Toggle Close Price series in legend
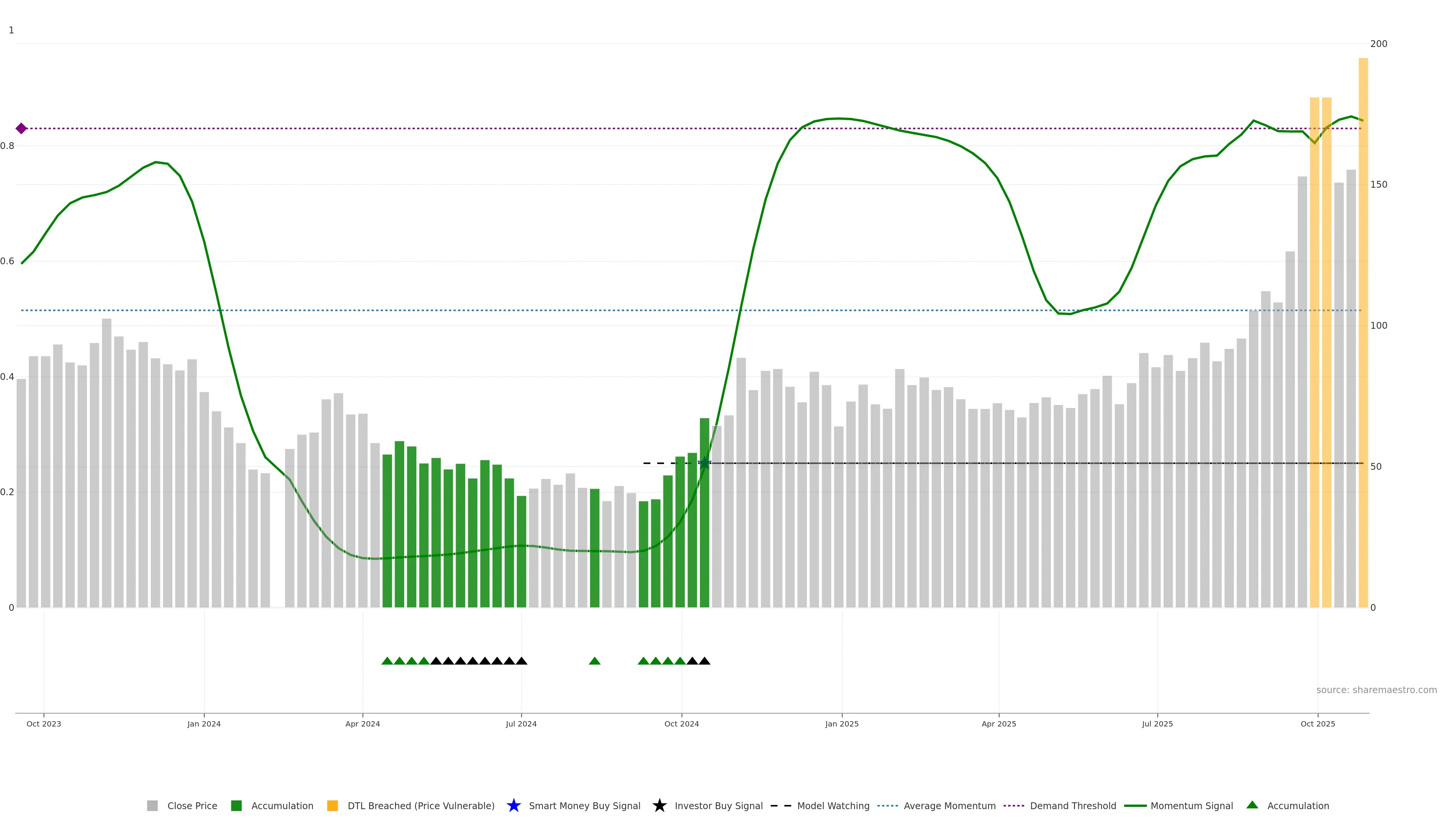Viewport: 1456px width, 819px height. coord(191,805)
